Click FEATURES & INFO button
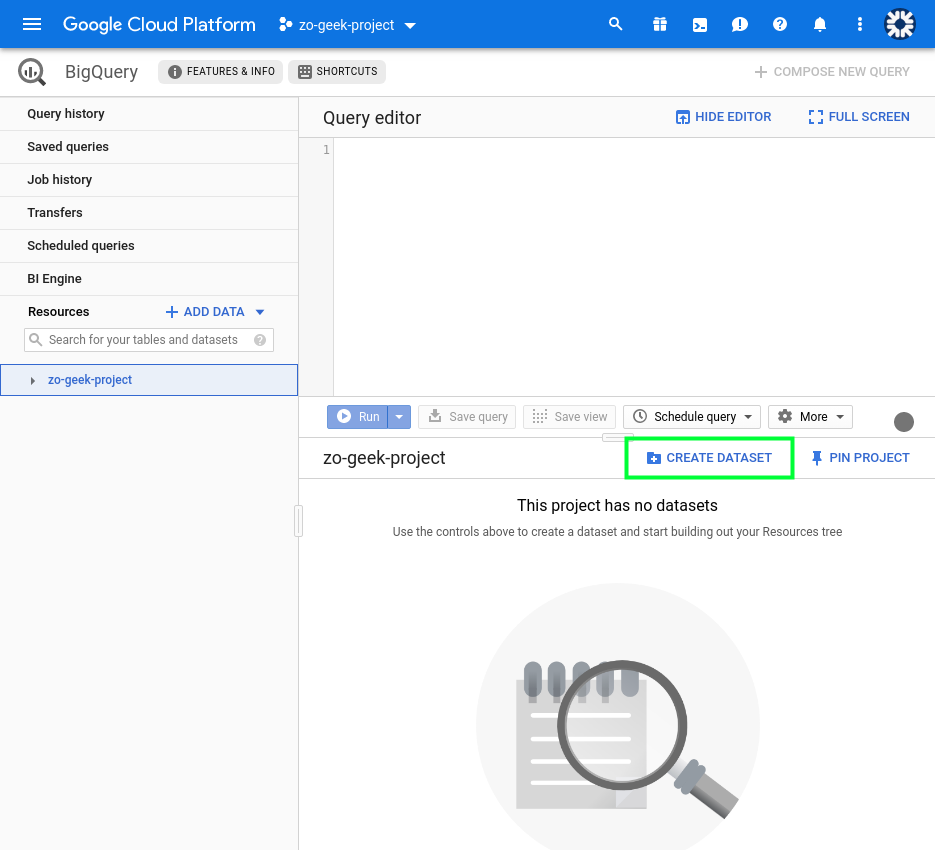Image resolution: width=935 pixels, height=850 pixels. [x=221, y=72]
